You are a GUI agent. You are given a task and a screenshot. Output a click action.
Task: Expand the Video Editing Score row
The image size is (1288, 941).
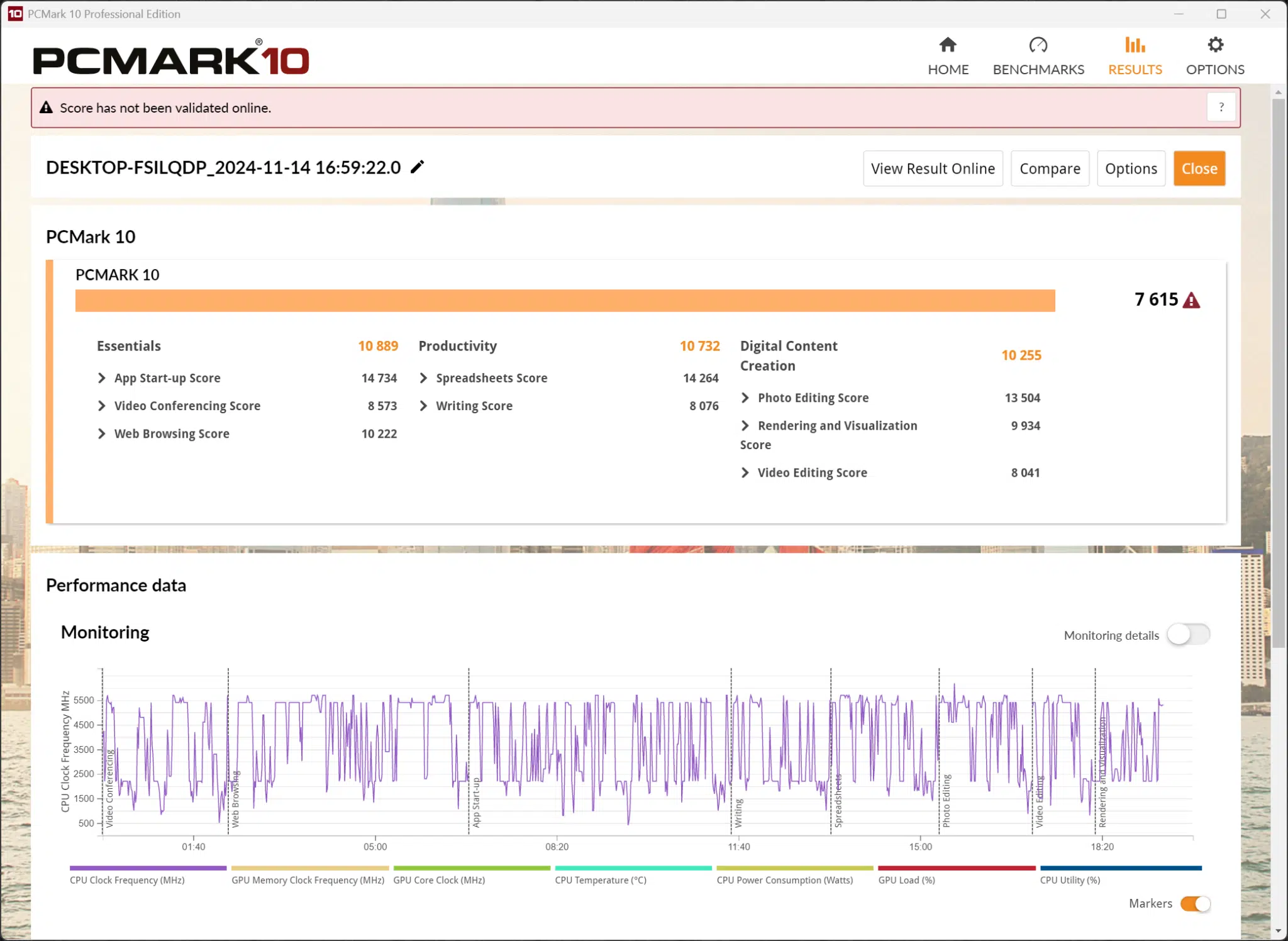745,472
